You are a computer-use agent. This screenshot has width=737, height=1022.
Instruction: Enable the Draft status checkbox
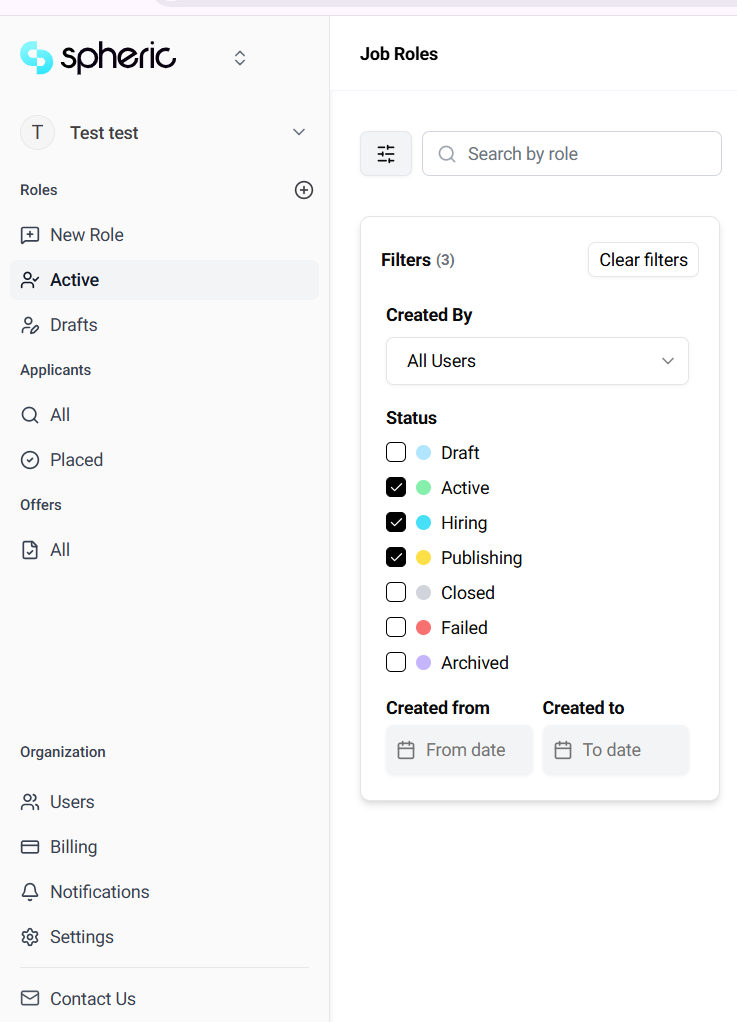(396, 453)
